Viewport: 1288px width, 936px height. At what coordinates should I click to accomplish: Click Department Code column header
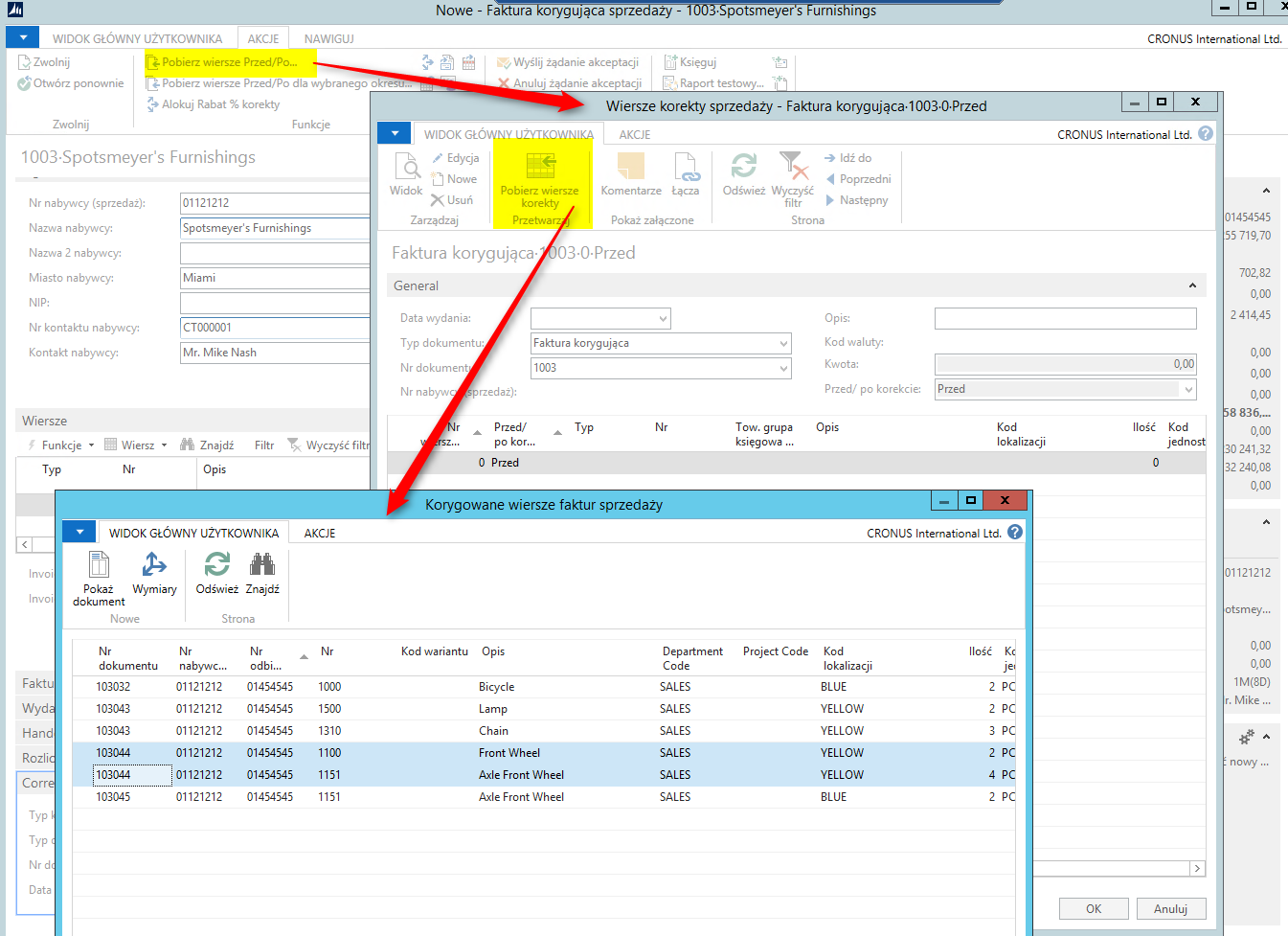693,658
